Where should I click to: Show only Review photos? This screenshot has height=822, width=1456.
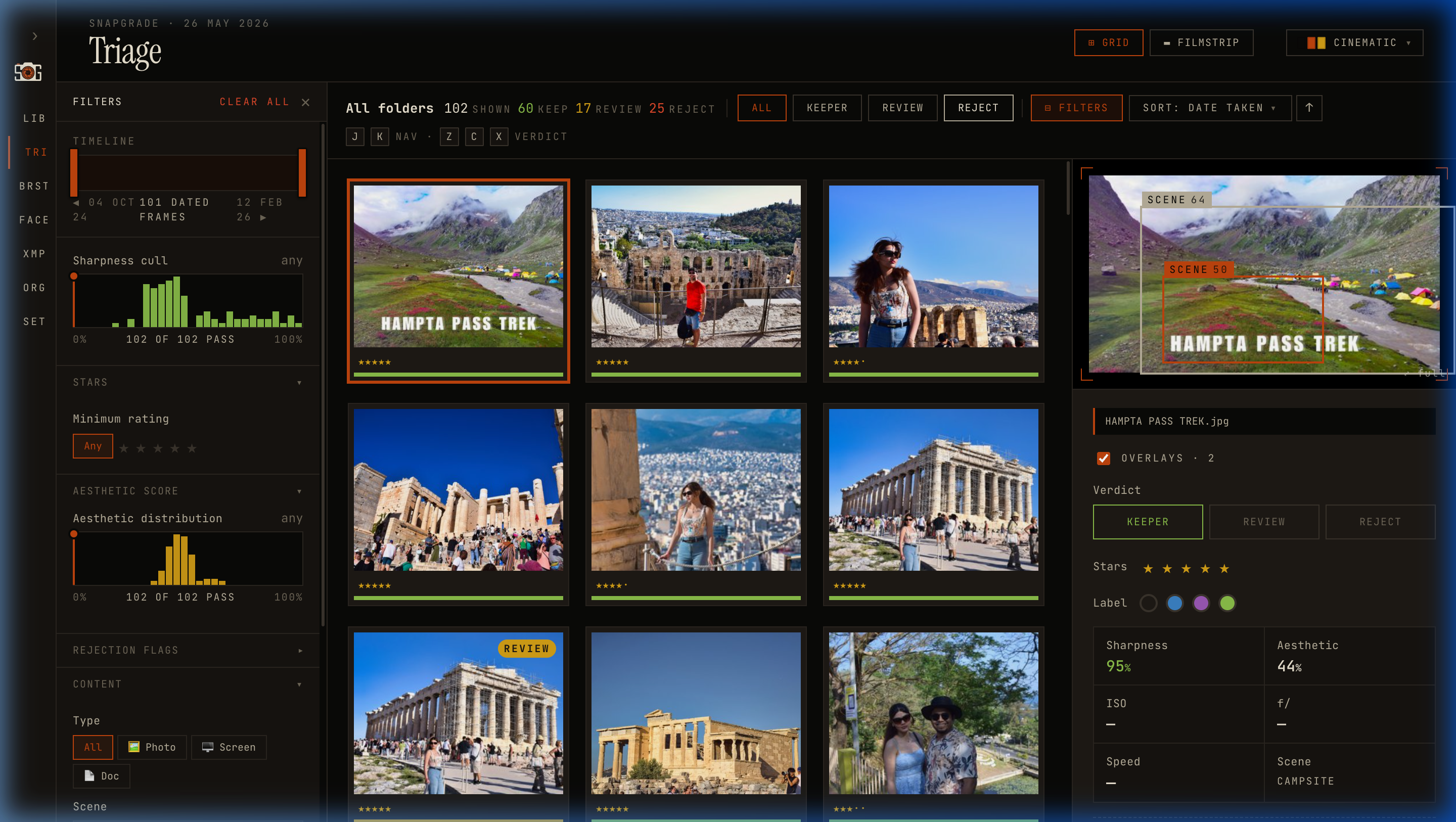pyautogui.click(x=902, y=107)
